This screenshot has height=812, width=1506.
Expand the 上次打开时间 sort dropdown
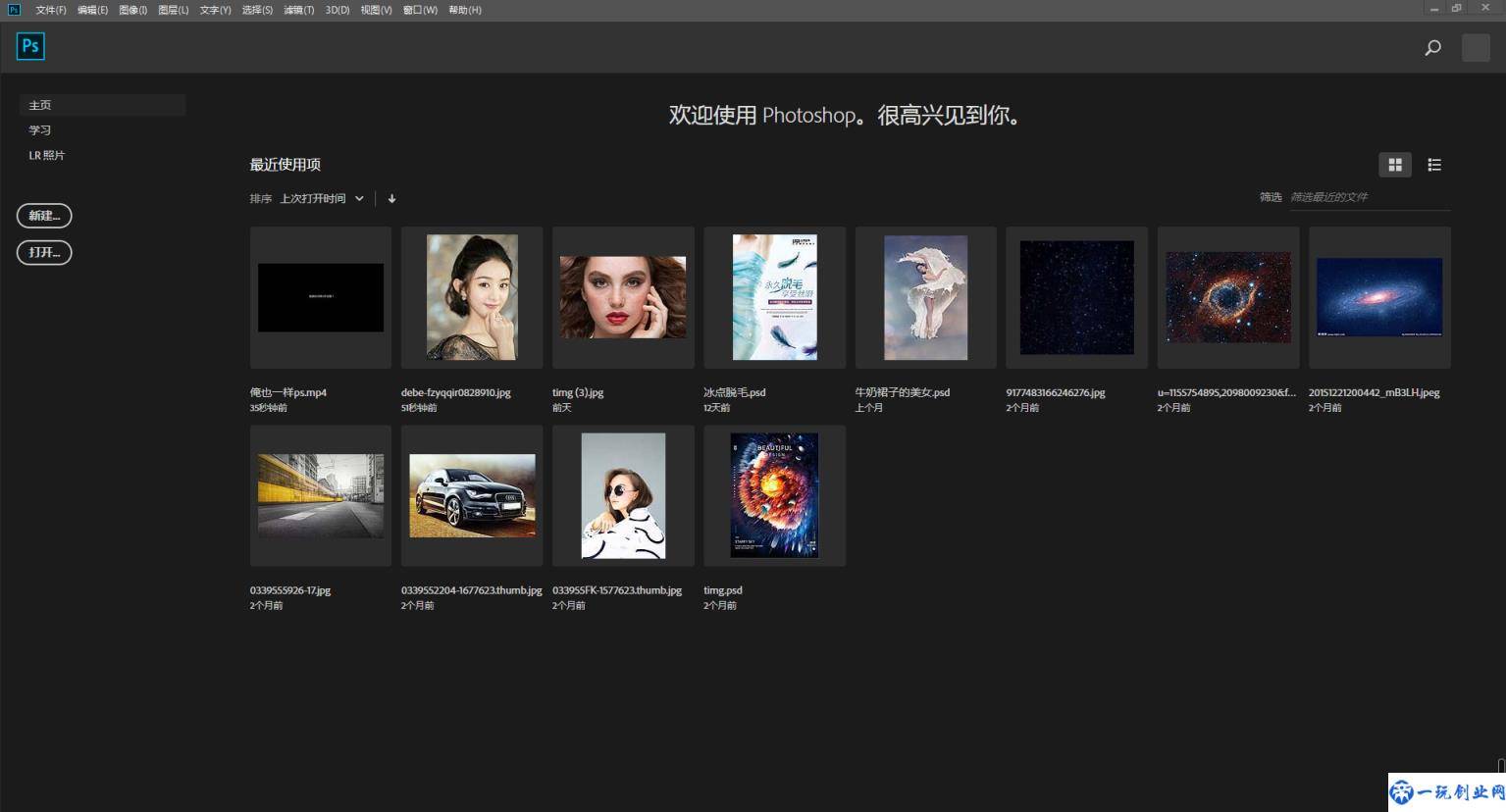[322, 198]
